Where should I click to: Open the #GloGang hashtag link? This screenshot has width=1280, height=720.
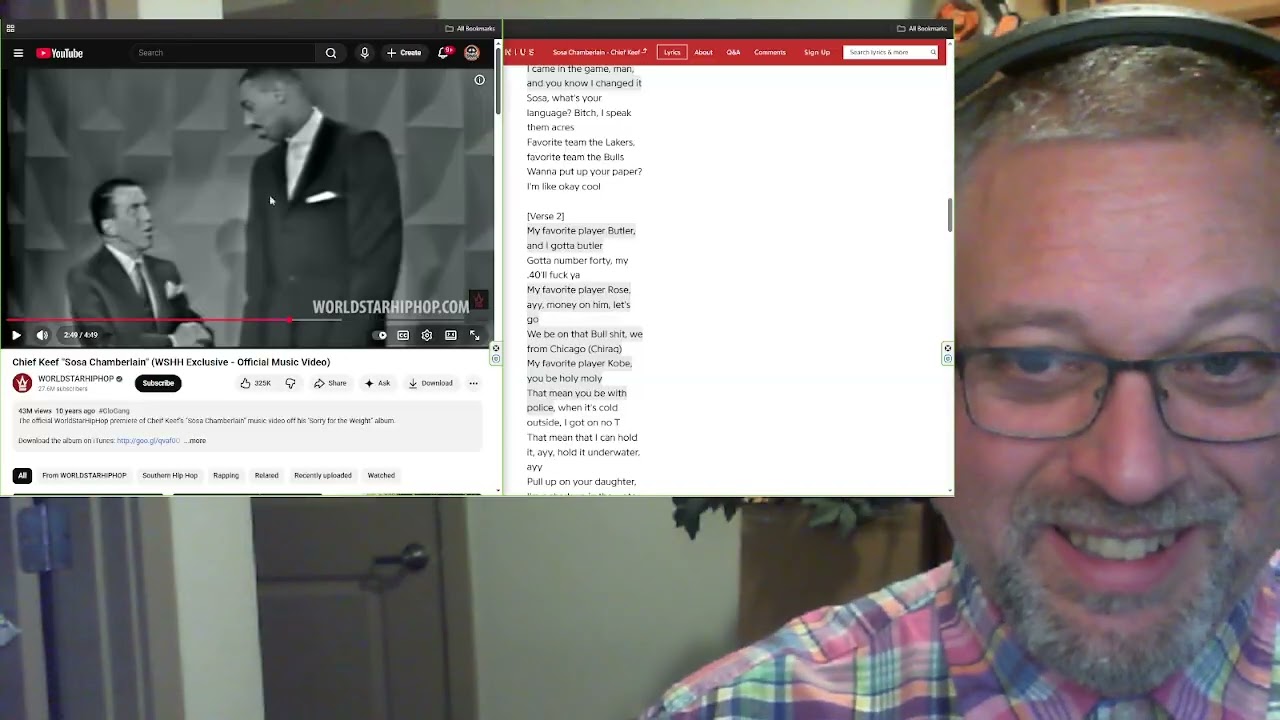coord(114,411)
